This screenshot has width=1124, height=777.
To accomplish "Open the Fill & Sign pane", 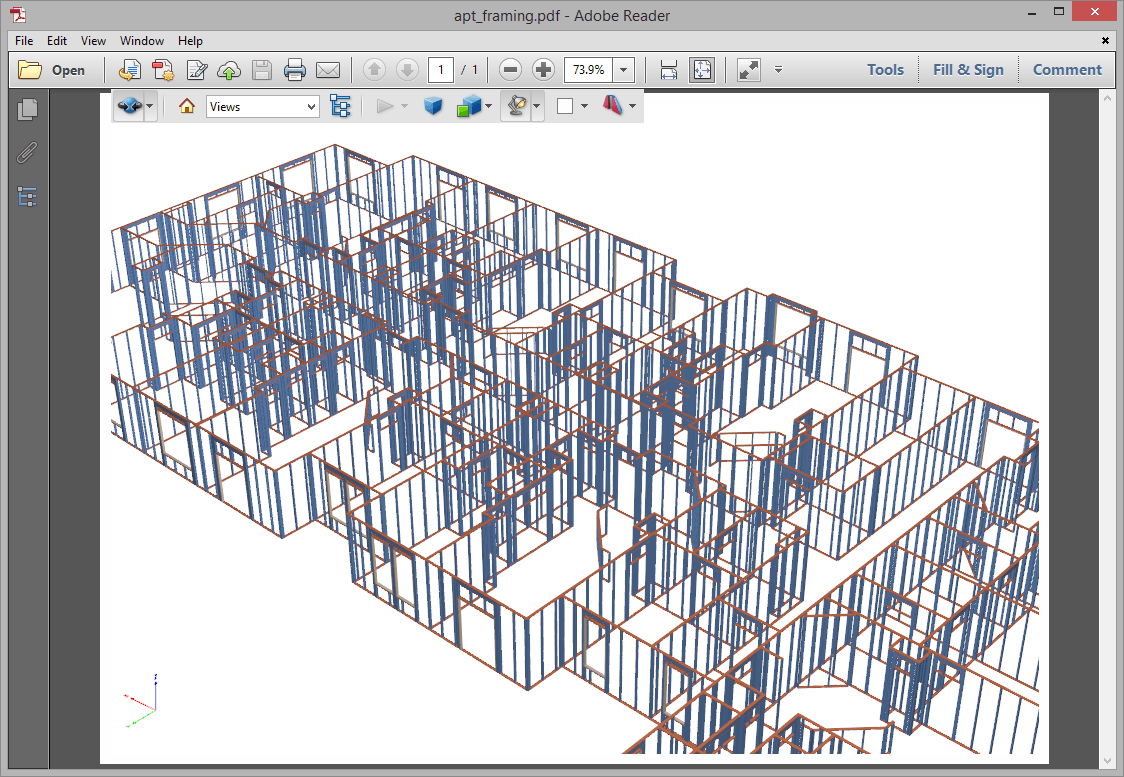I will (968, 70).
